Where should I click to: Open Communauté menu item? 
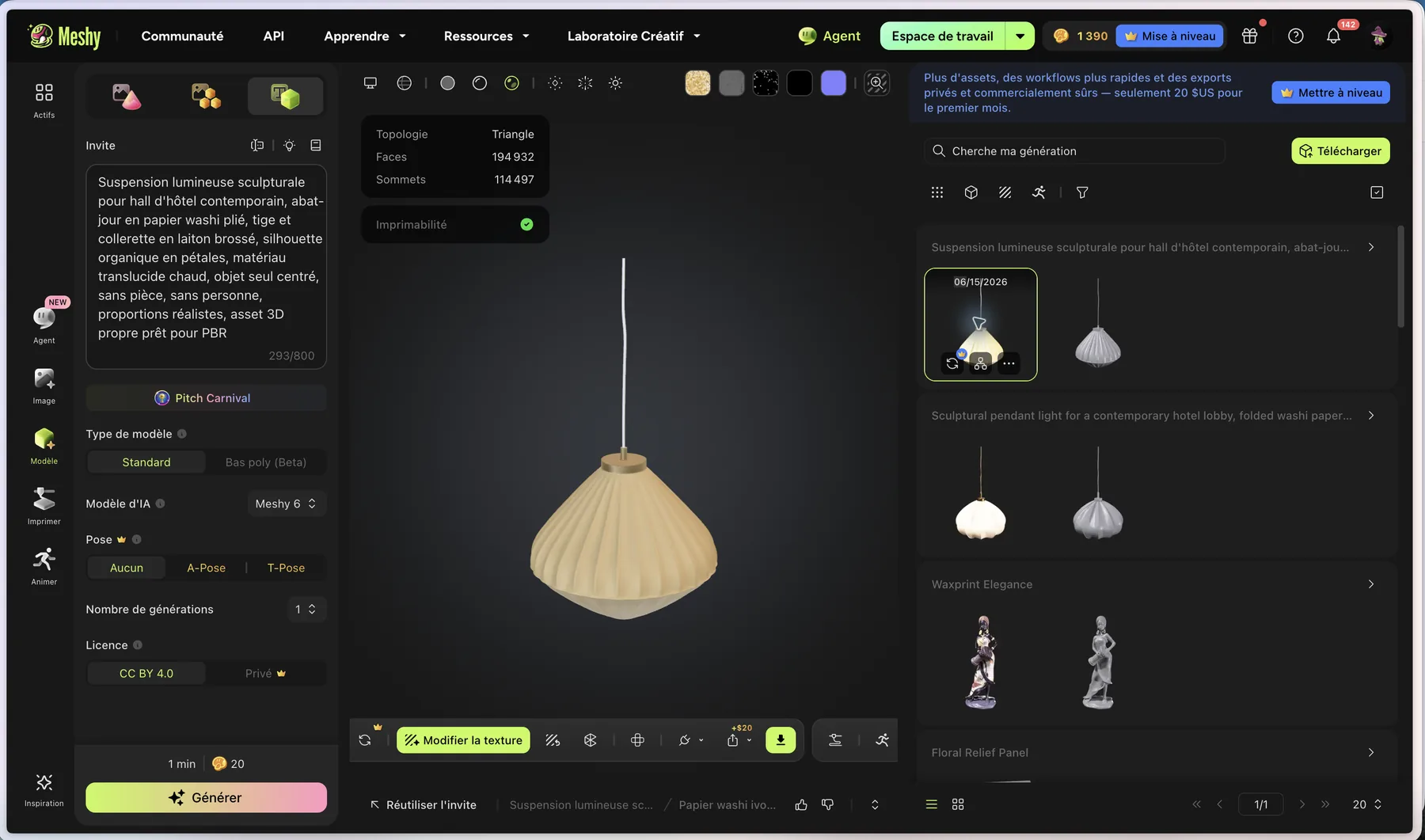[x=182, y=36]
